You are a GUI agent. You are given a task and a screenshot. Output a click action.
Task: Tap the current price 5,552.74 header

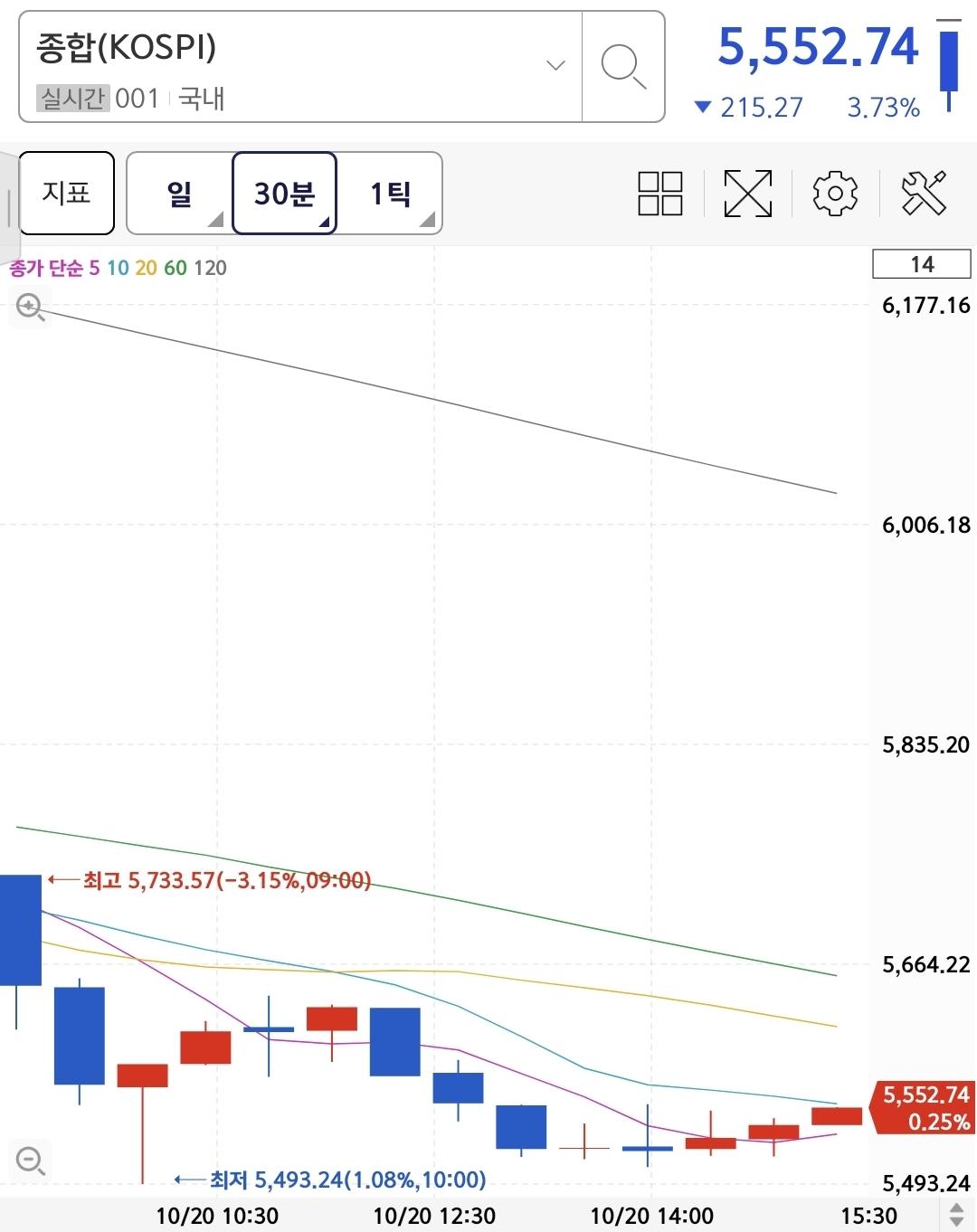click(818, 47)
